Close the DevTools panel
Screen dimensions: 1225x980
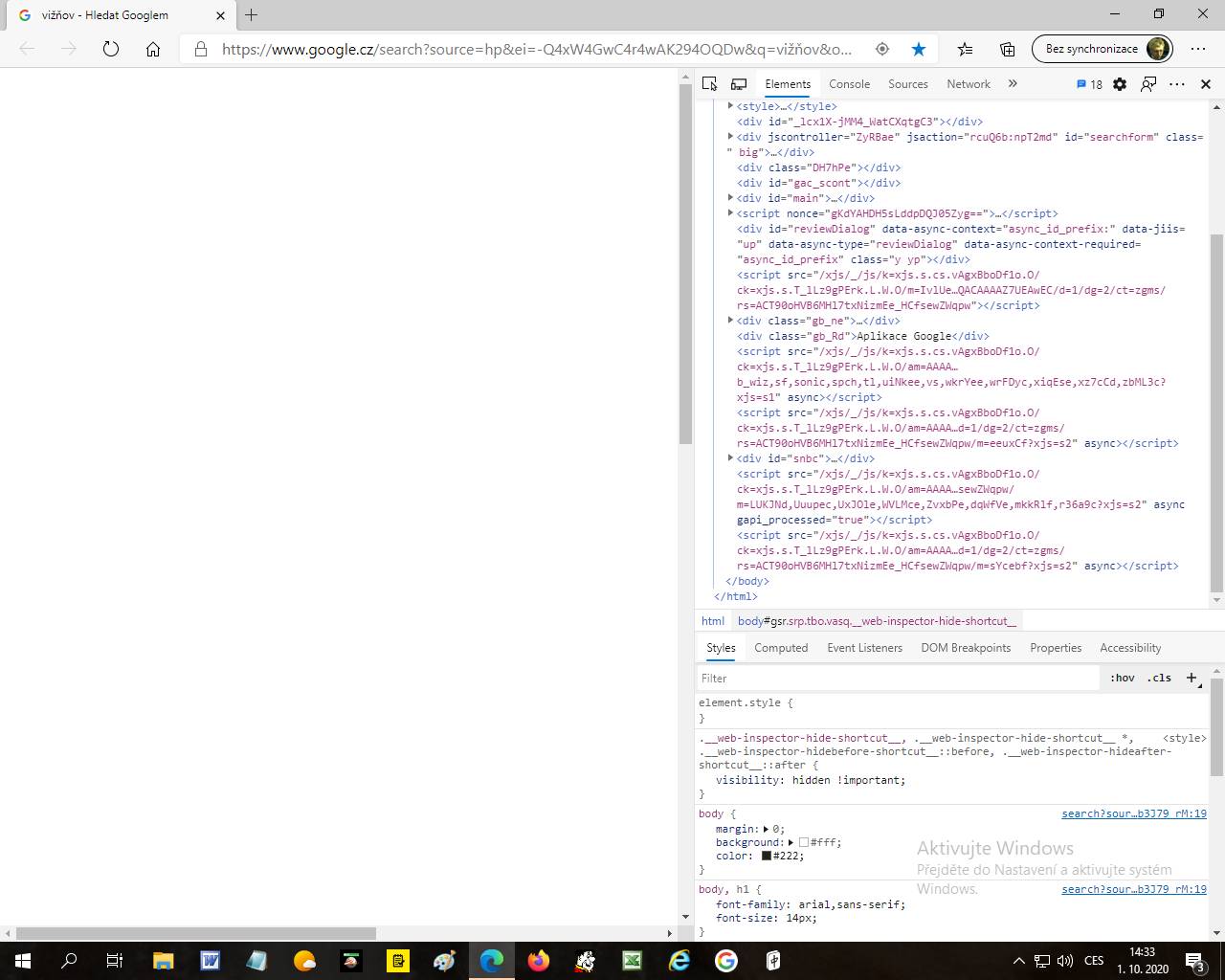(x=1206, y=84)
